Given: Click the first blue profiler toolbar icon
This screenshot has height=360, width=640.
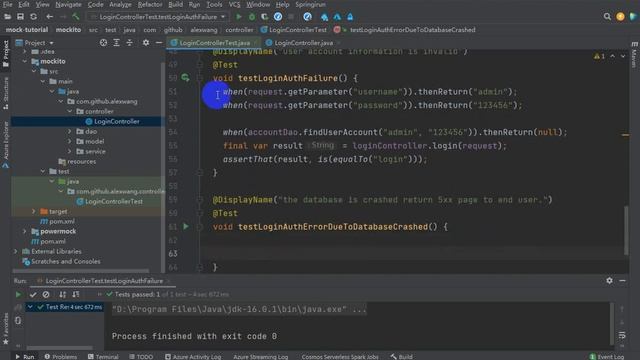Looking at the screenshot, I should click(x=278, y=17).
